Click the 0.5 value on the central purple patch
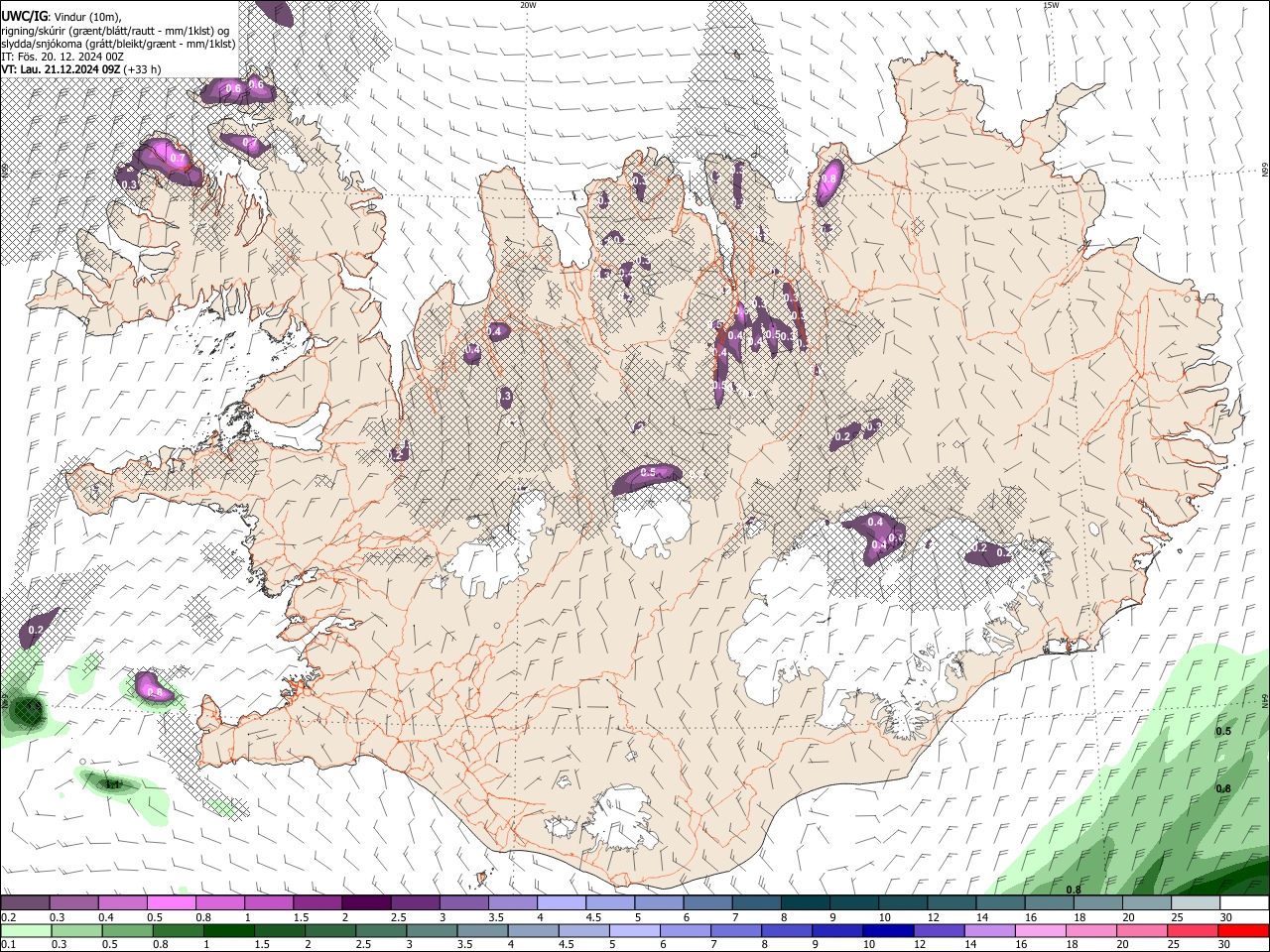The width and height of the screenshot is (1270, 952). click(x=648, y=473)
